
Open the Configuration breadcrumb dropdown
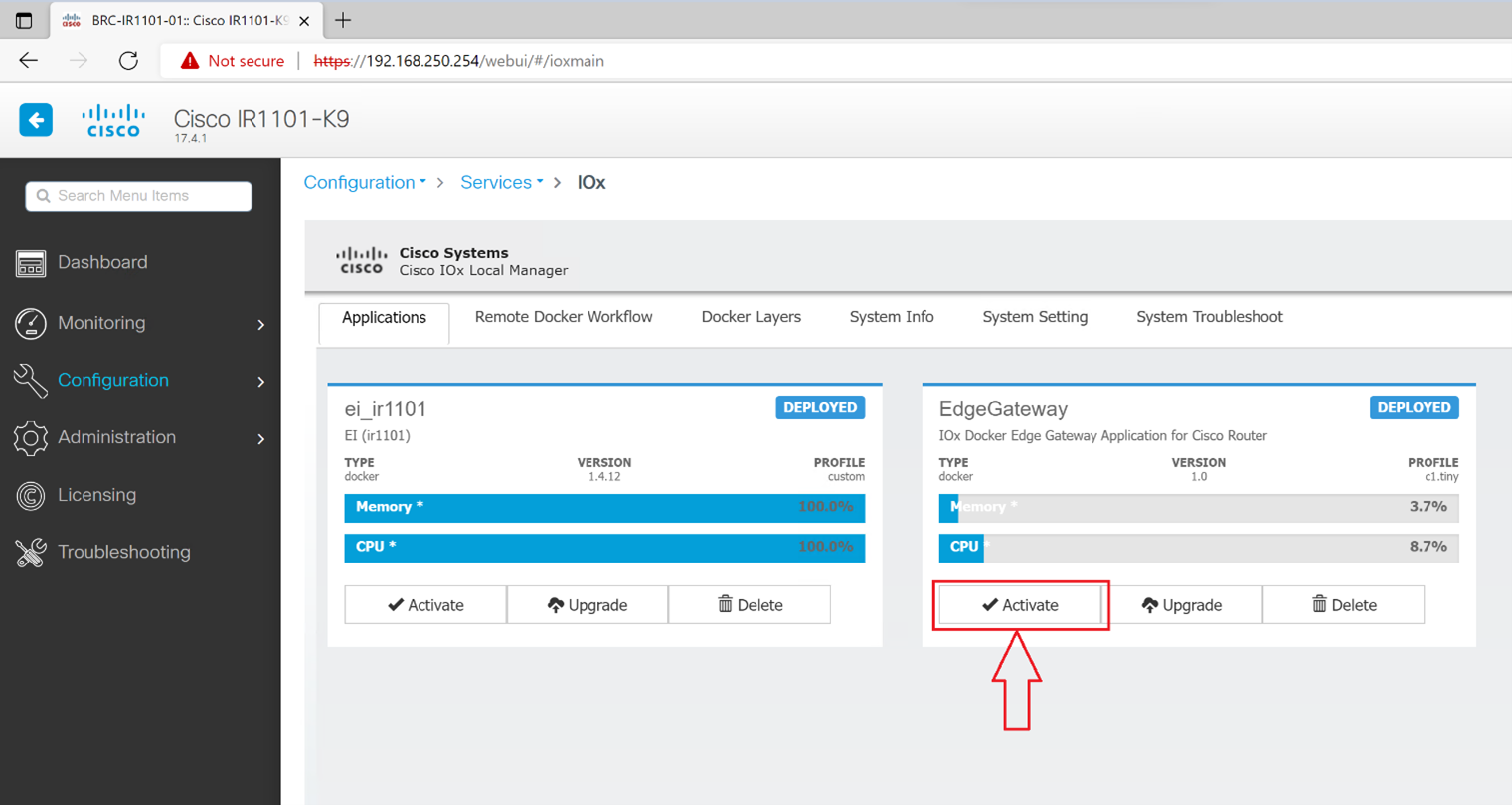pyautogui.click(x=364, y=183)
